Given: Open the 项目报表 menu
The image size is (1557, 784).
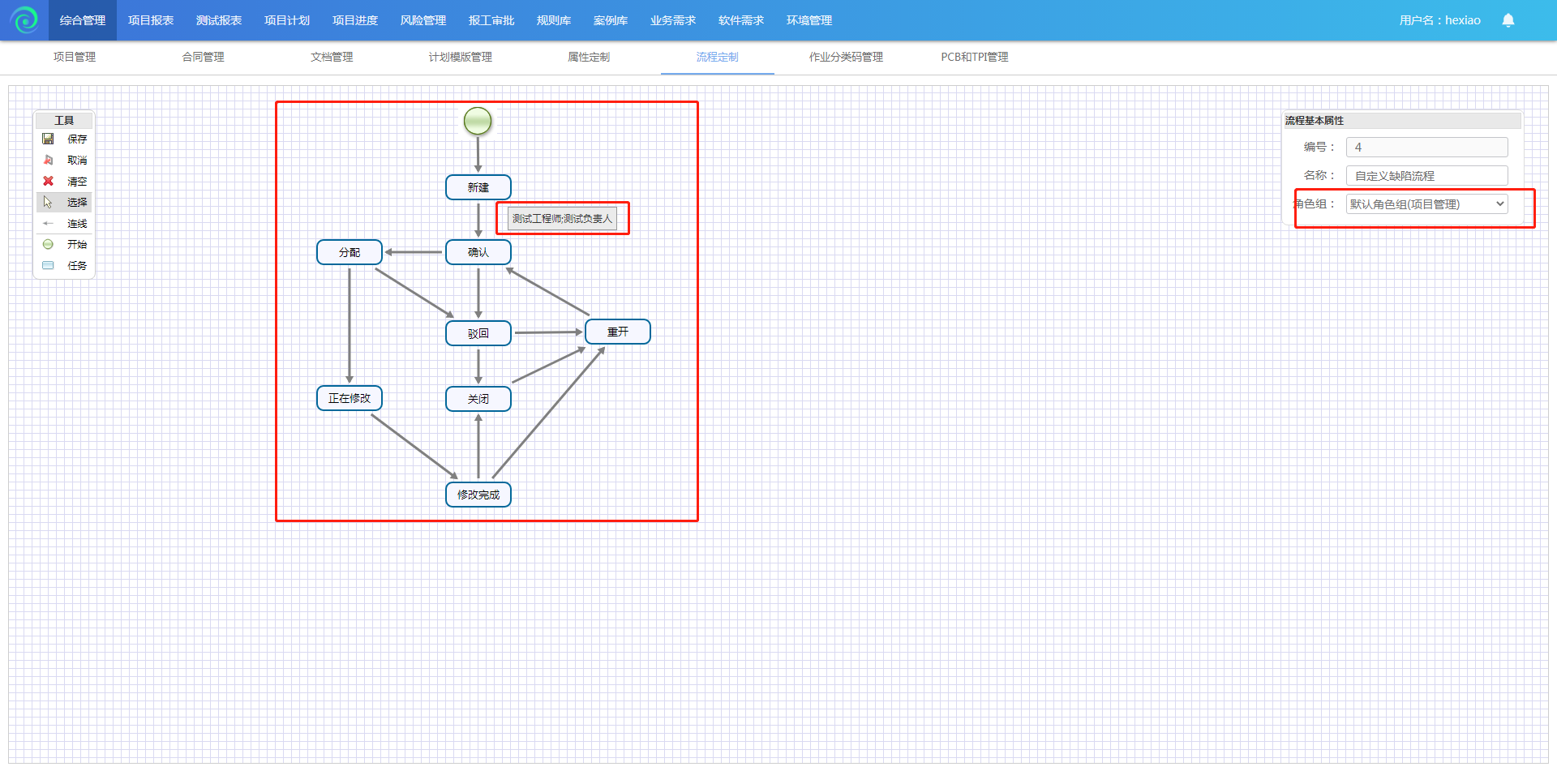Looking at the screenshot, I should 151,20.
